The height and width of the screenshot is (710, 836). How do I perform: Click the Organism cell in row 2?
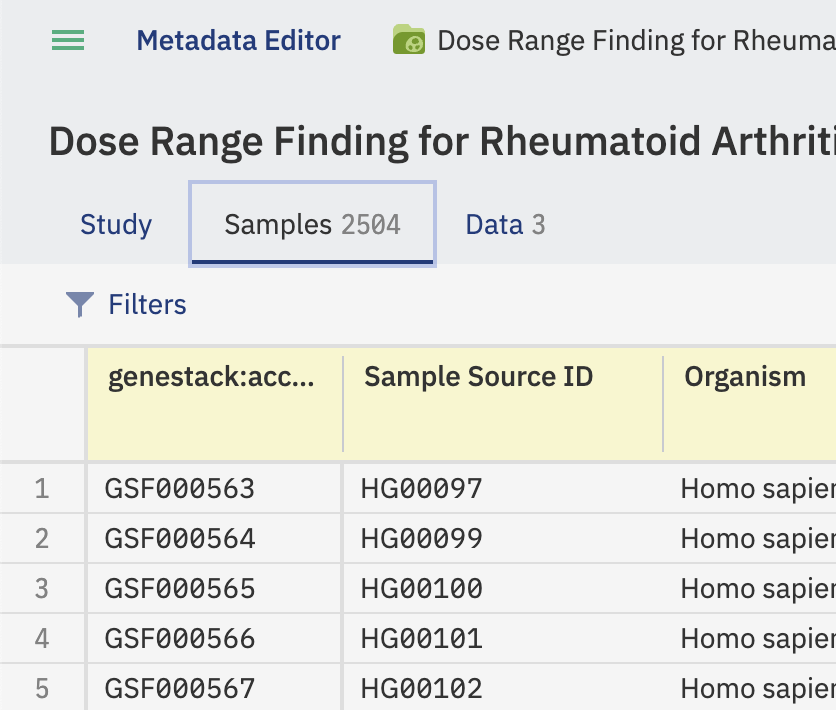750,538
